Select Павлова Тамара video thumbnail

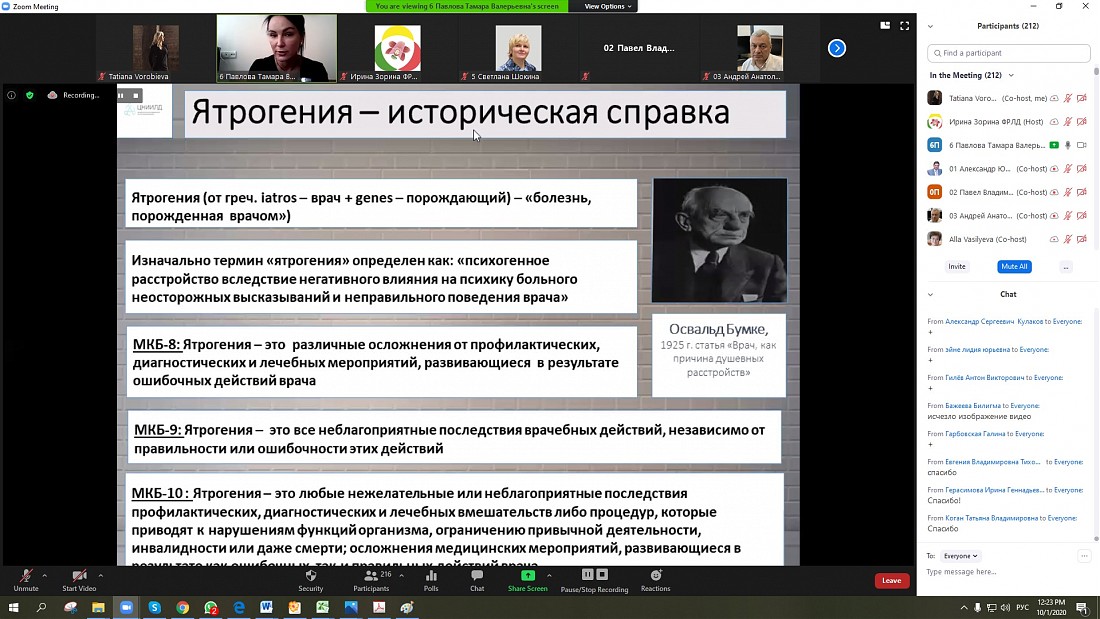[276, 48]
